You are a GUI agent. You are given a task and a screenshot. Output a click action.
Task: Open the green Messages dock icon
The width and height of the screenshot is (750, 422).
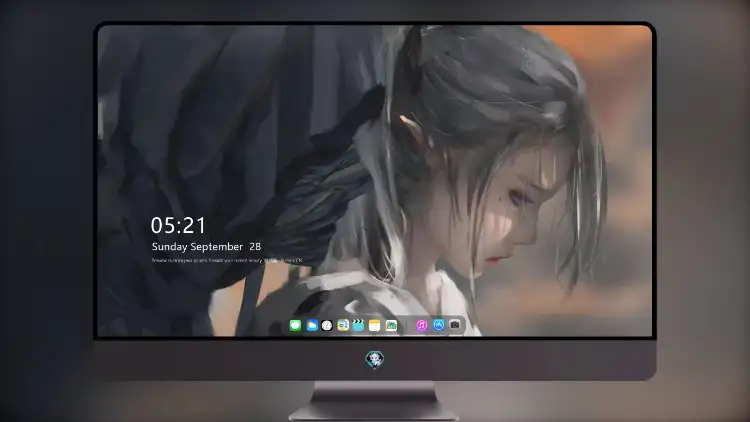click(295, 325)
